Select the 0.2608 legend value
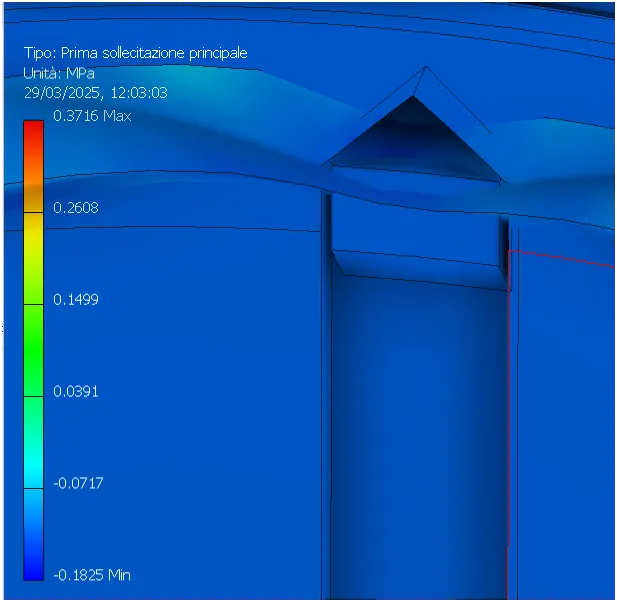 tap(76, 208)
